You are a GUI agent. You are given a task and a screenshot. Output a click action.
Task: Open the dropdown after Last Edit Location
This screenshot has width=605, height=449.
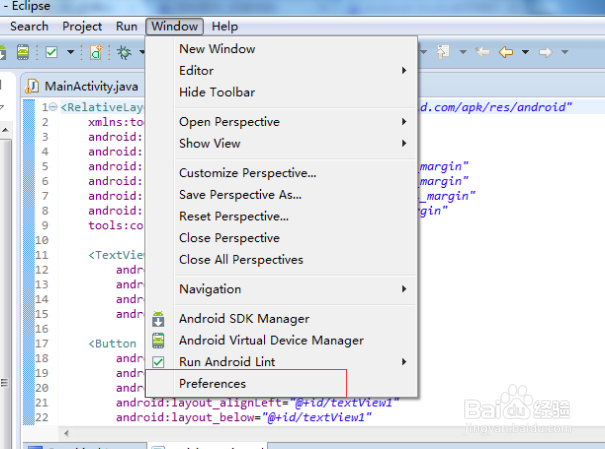(x=463, y=52)
